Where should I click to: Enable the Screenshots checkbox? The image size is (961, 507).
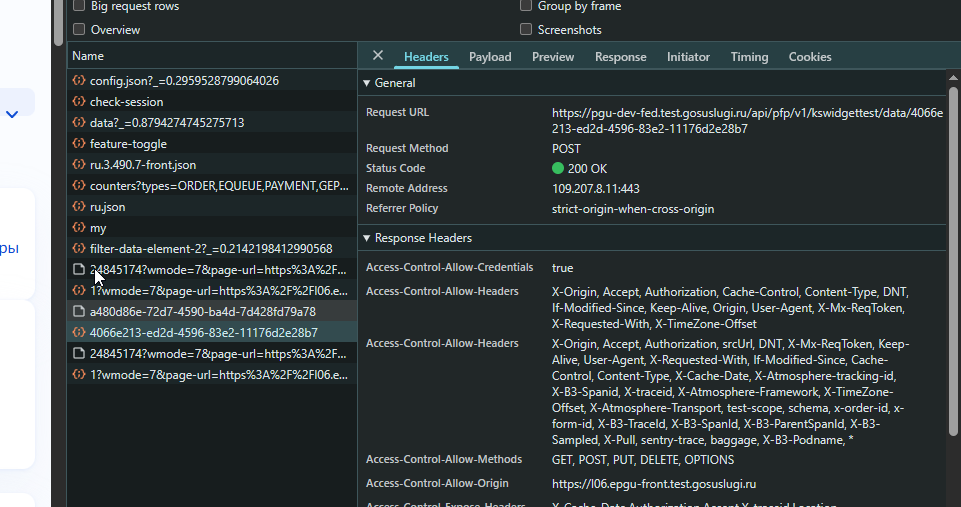pyautogui.click(x=526, y=29)
